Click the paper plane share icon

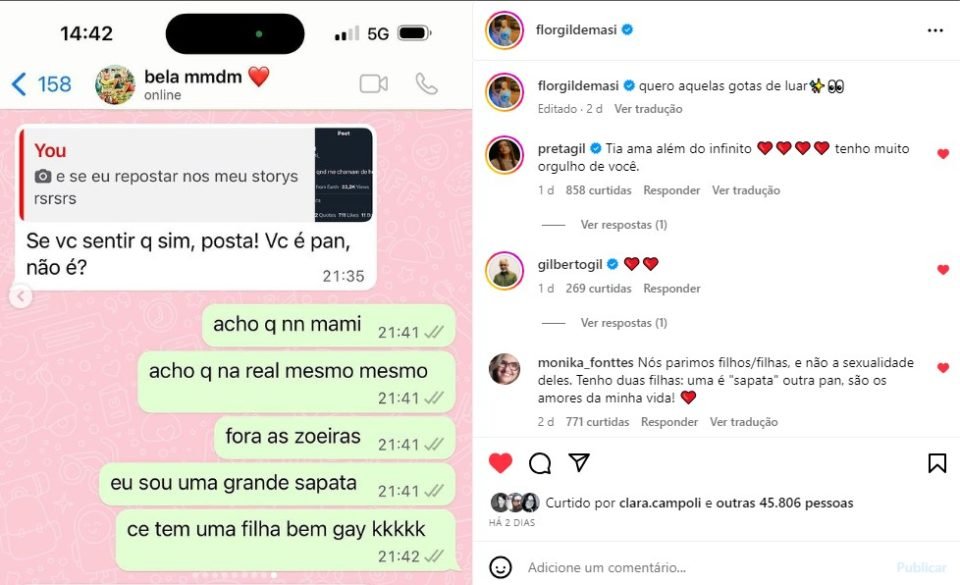tap(579, 463)
